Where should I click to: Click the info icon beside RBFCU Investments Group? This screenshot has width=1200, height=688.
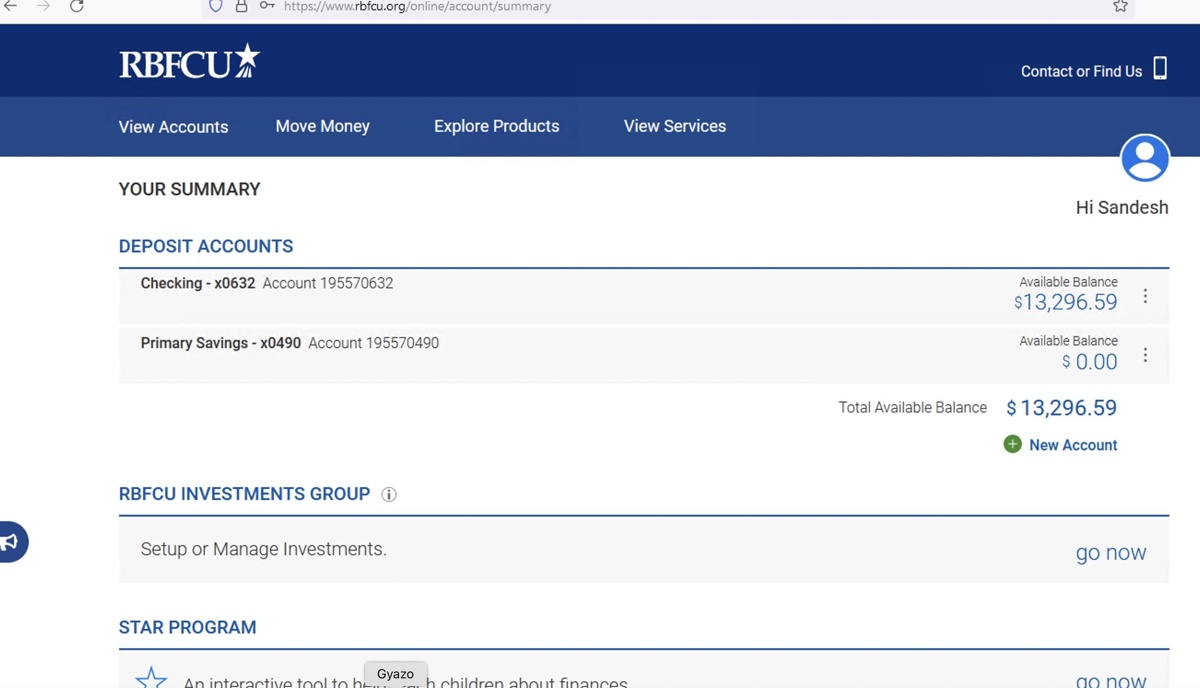389,494
